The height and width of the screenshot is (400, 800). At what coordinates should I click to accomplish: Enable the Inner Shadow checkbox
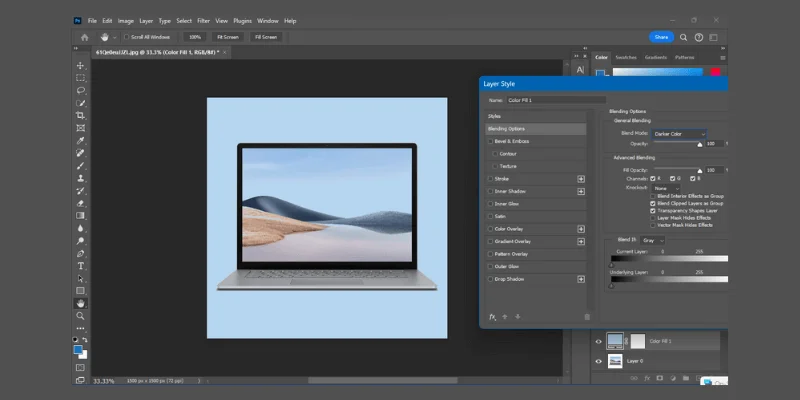(x=490, y=191)
